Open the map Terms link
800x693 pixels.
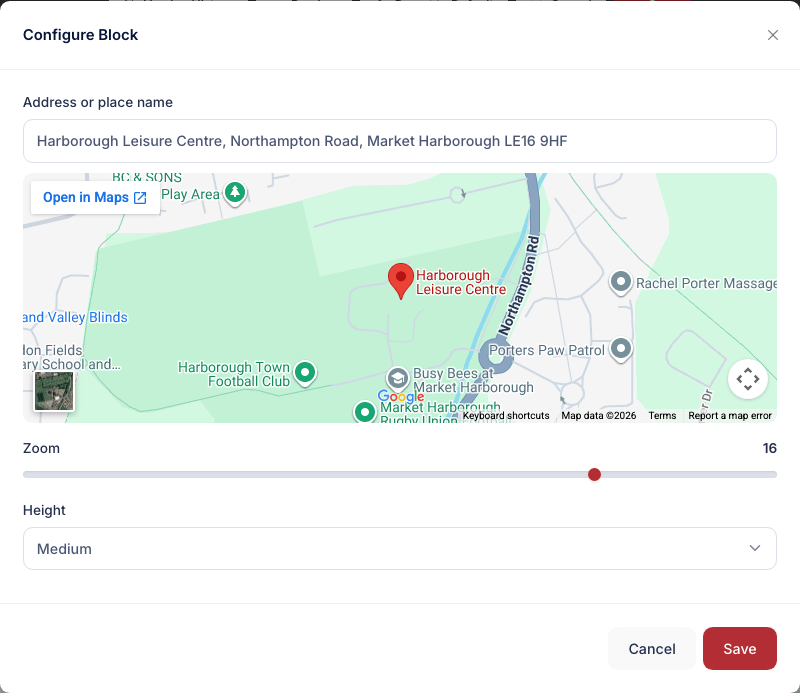click(662, 415)
